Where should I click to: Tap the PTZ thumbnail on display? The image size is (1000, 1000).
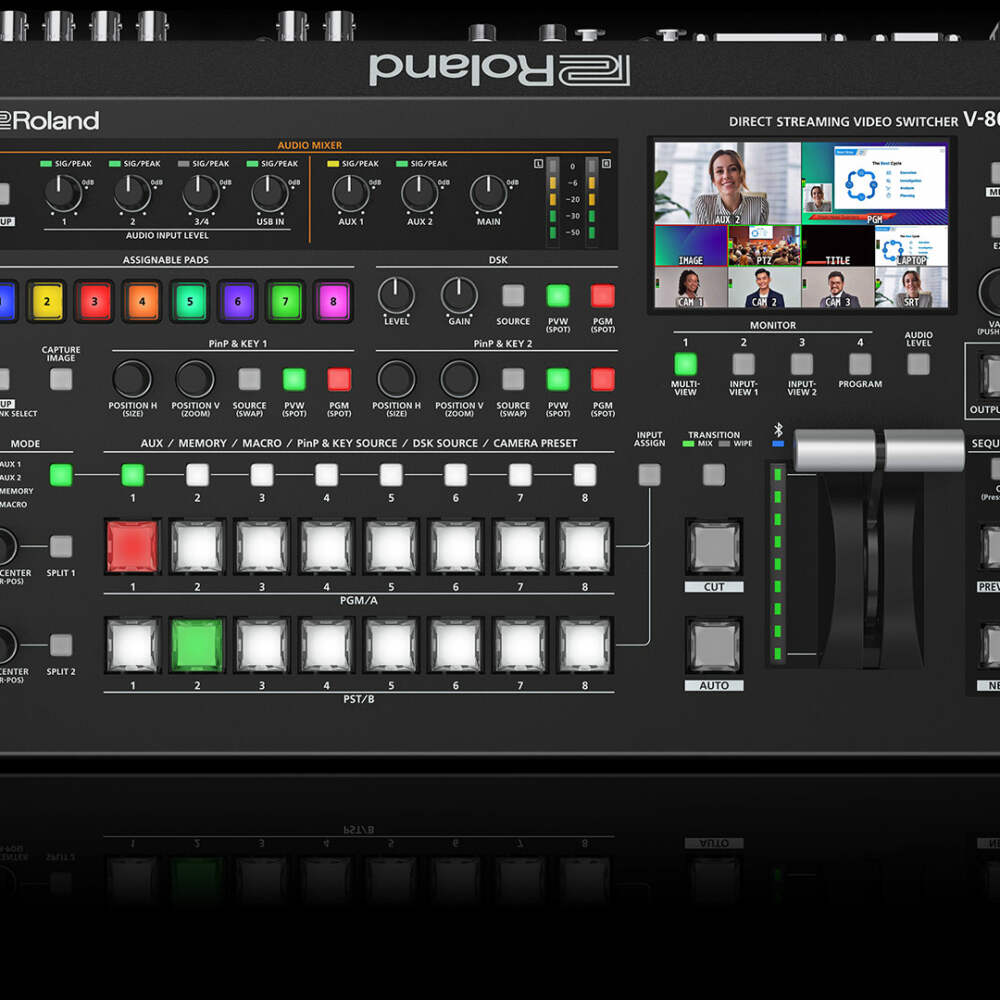point(765,246)
